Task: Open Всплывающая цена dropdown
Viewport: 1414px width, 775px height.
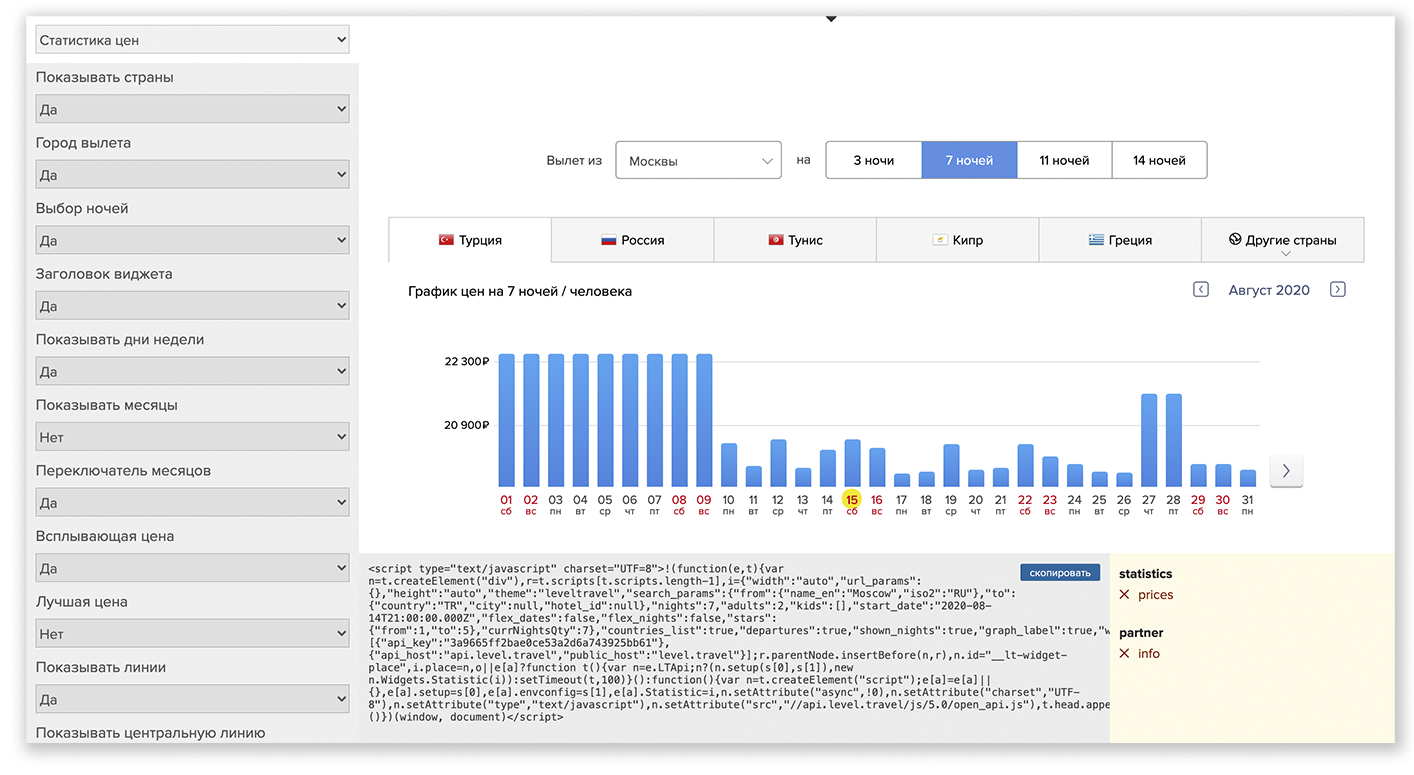Action: (192, 568)
